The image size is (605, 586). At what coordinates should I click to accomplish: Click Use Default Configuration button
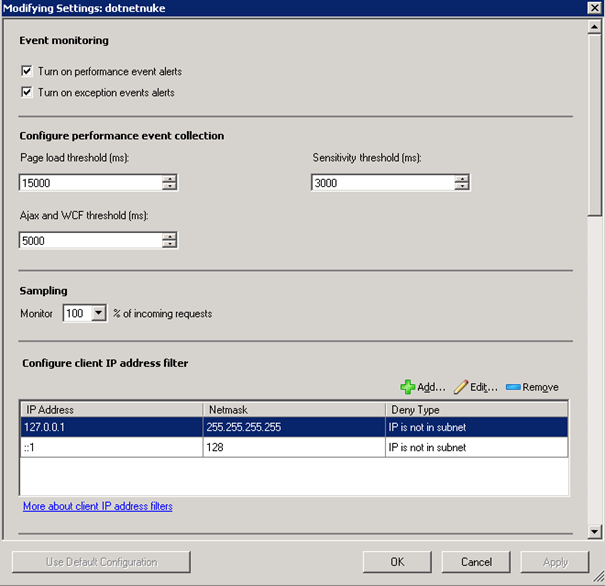[x=101, y=562]
